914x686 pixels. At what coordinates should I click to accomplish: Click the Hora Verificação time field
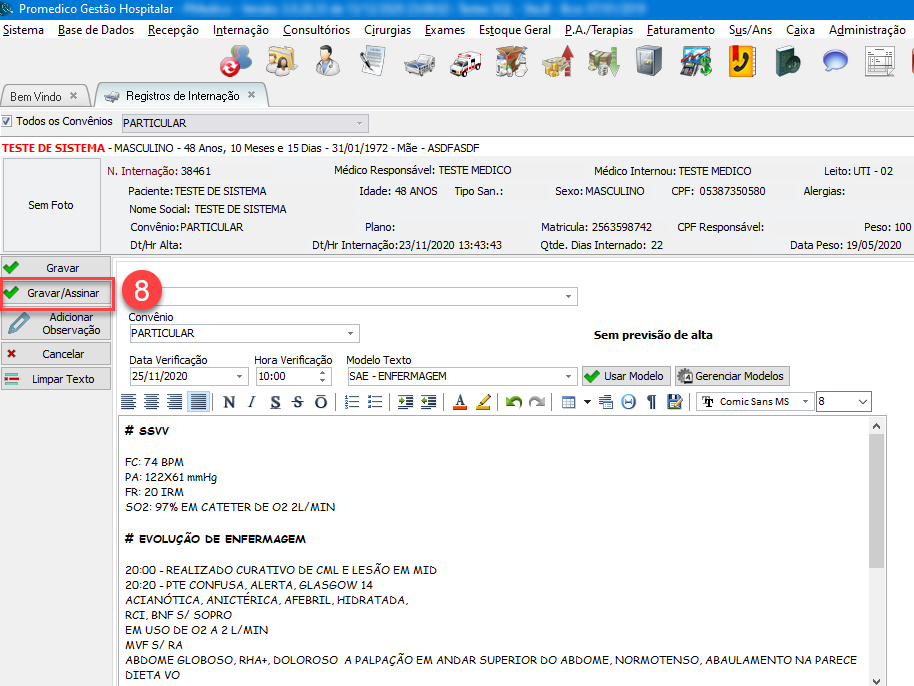pyautogui.click(x=285, y=377)
